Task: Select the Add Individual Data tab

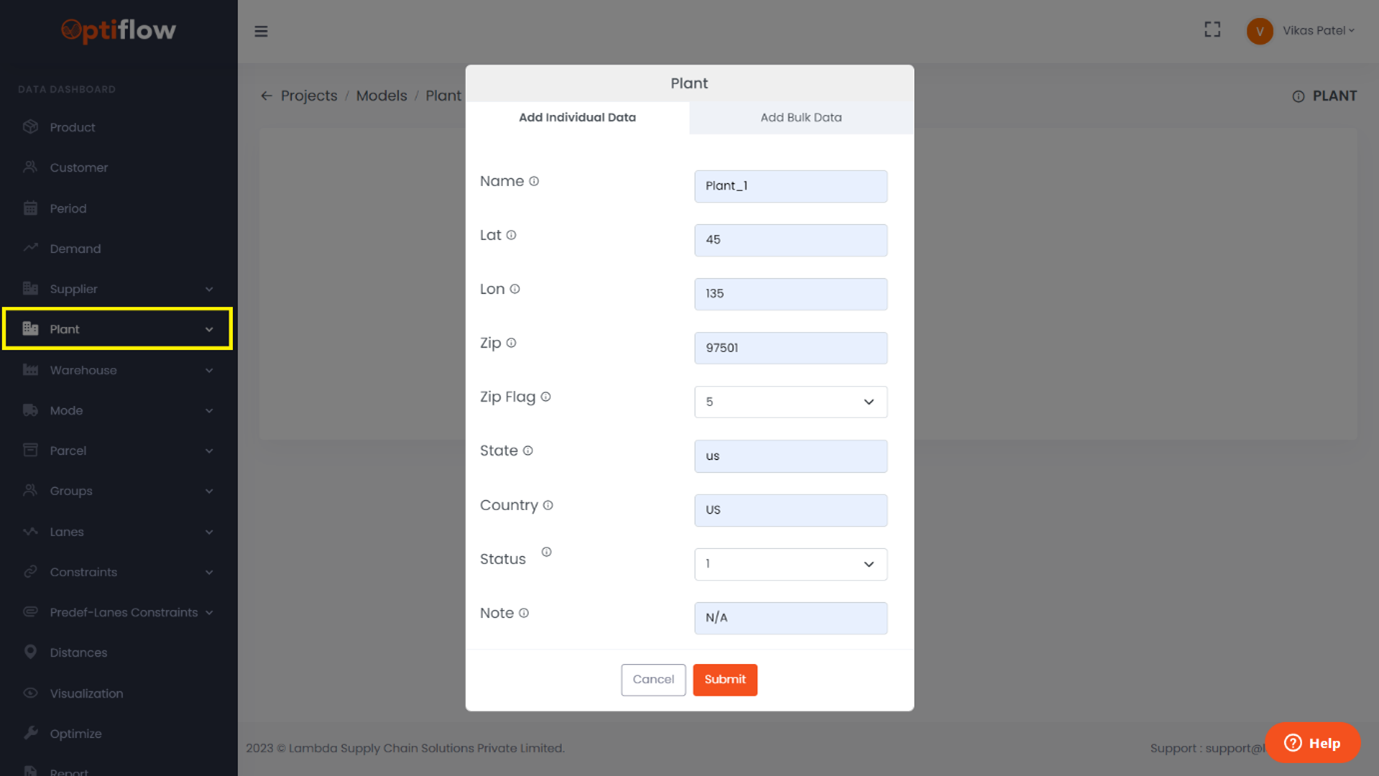Action: (577, 117)
